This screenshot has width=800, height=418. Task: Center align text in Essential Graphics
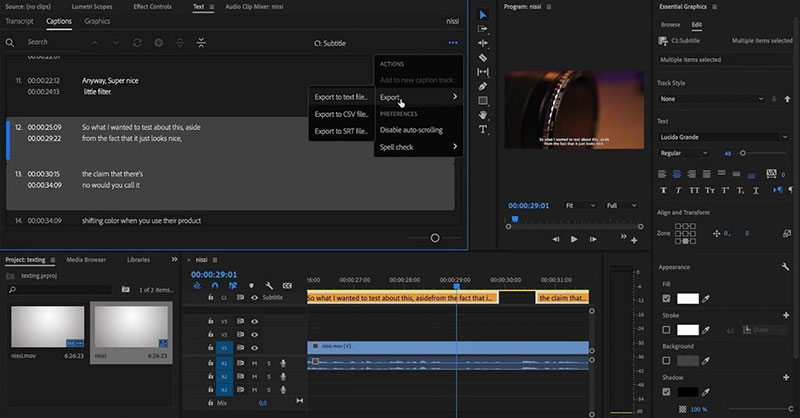677,175
